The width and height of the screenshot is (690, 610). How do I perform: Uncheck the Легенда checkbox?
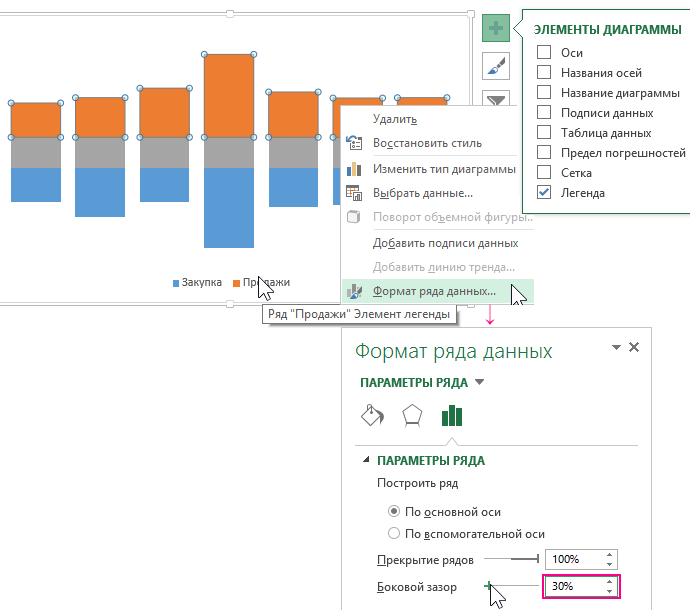tap(544, 193)
